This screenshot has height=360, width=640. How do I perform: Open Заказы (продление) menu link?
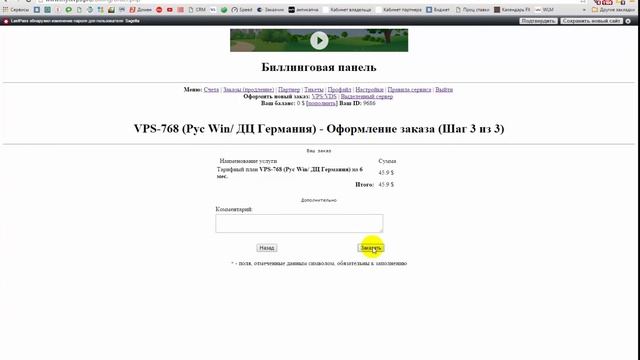point(249,89)
